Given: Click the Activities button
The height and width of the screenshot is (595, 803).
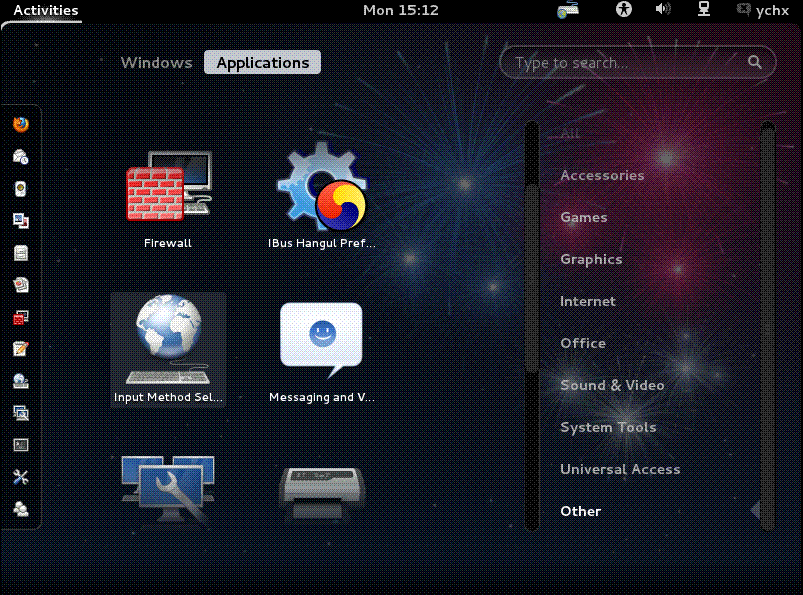Looking at the screenshot, I should 46,10.
